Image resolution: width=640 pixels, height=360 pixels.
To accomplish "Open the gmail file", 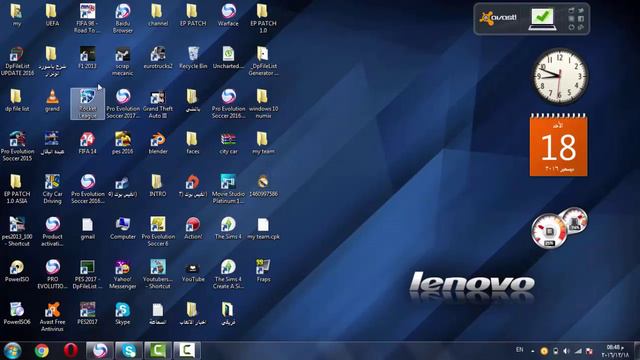I will click(87, 228).
